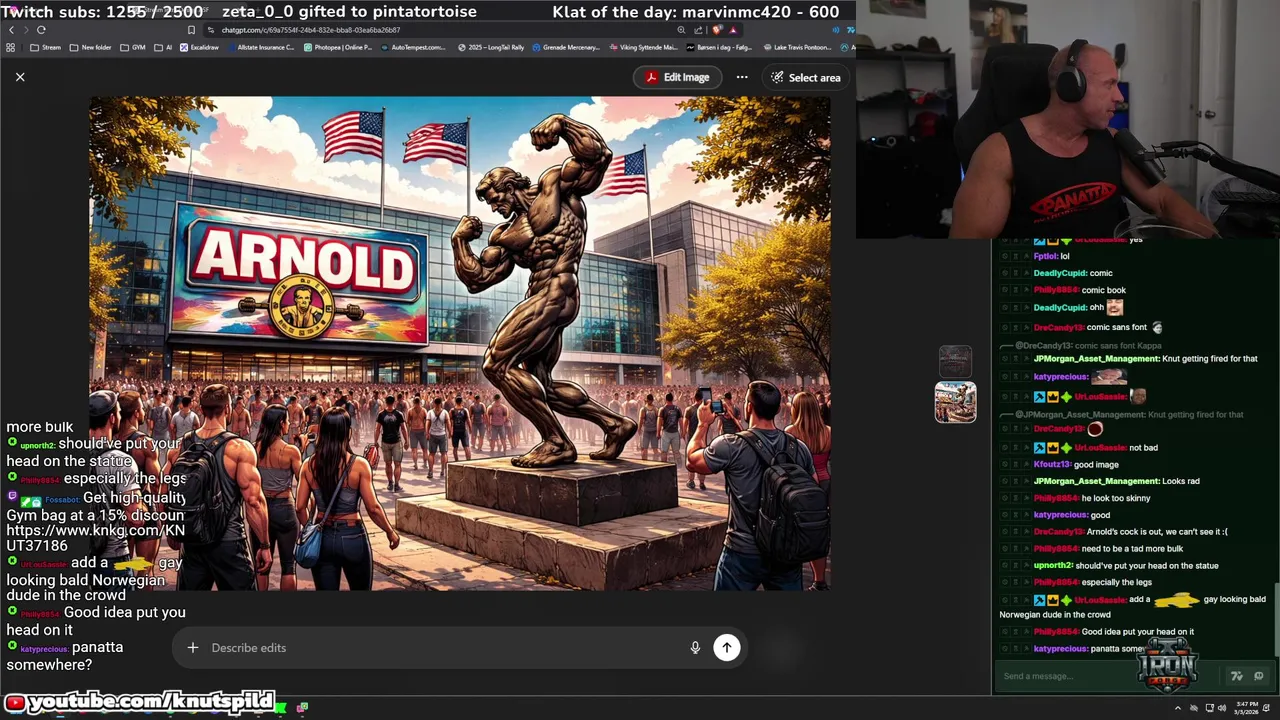Screen dimensions: 1280x720
Task: Open the 2025 – LongTail Rally bookmark
Action: coord(492,47)
